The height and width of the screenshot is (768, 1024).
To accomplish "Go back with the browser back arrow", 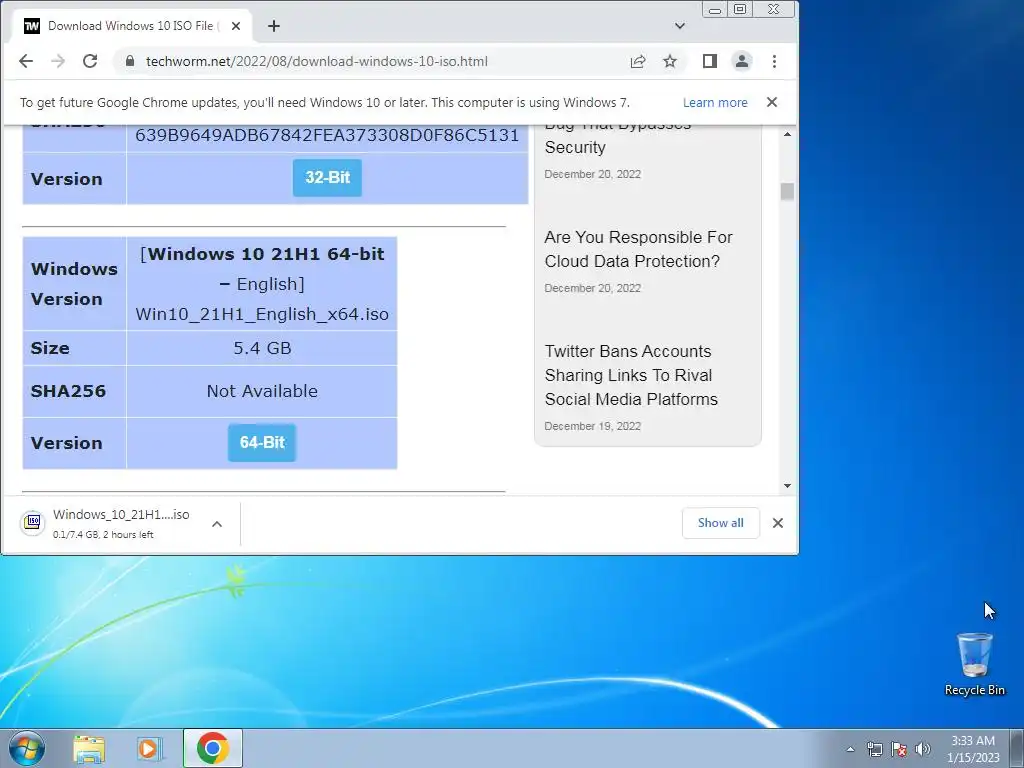I will [x=25, y=61].
